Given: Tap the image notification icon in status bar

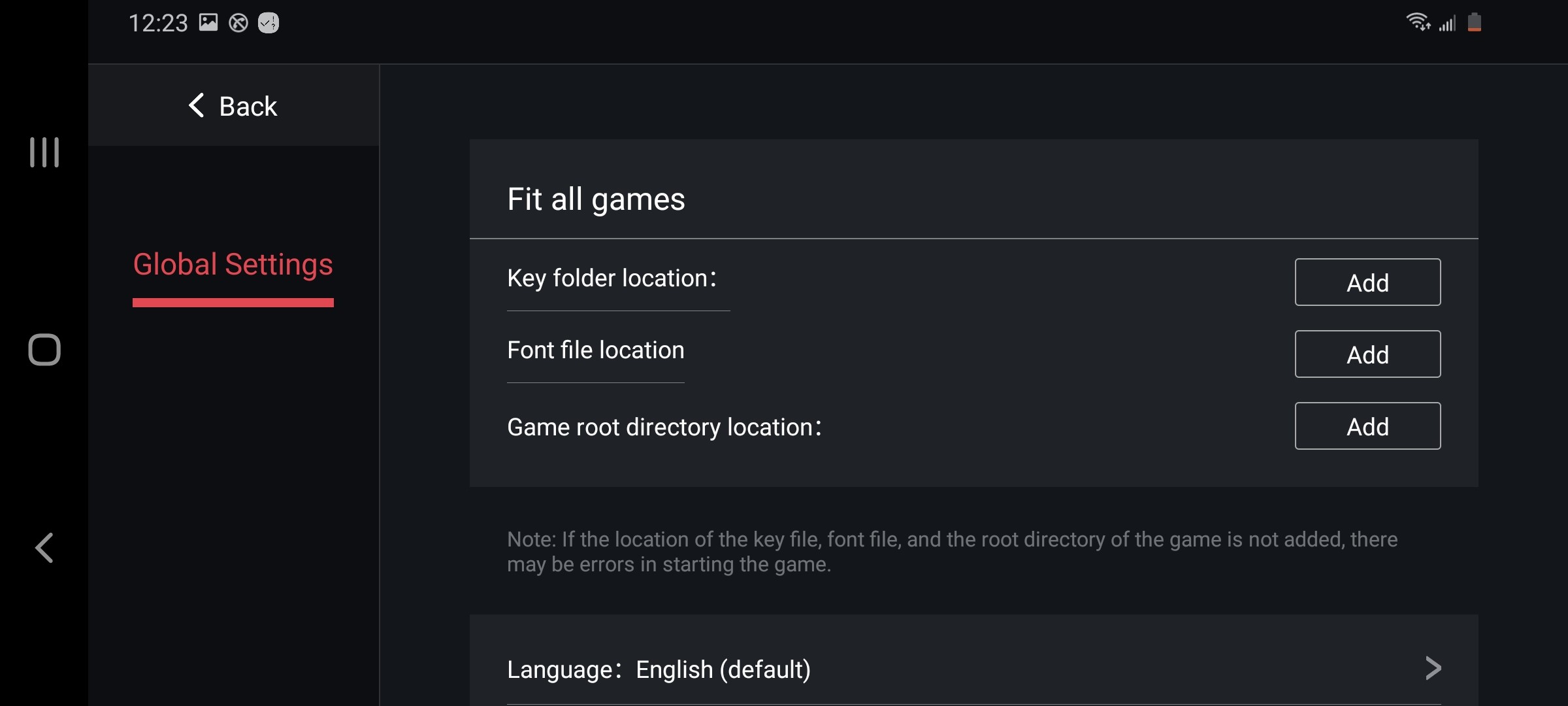Looking at the screenshot, I should pos(208,23).
